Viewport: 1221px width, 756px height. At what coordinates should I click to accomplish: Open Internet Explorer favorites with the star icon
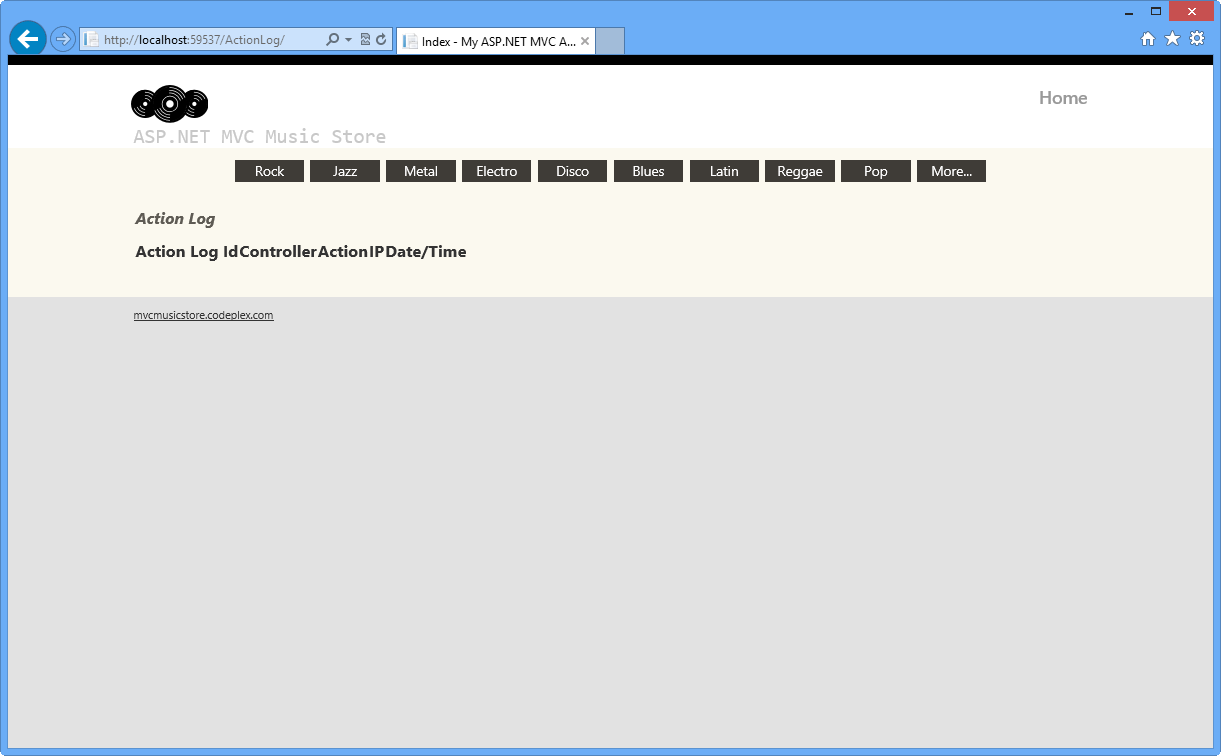pyautogui.click(x=1172, y=38)
